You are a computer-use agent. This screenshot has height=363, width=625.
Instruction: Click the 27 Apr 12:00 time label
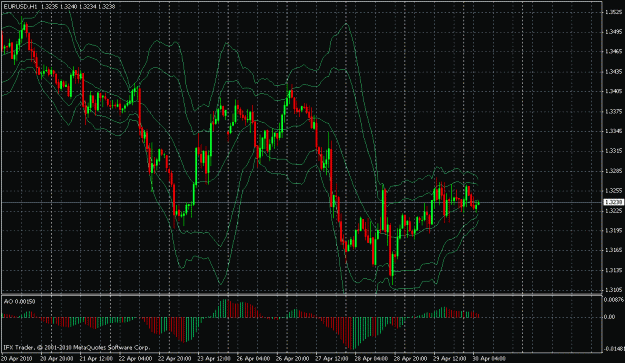coord(332,359)
